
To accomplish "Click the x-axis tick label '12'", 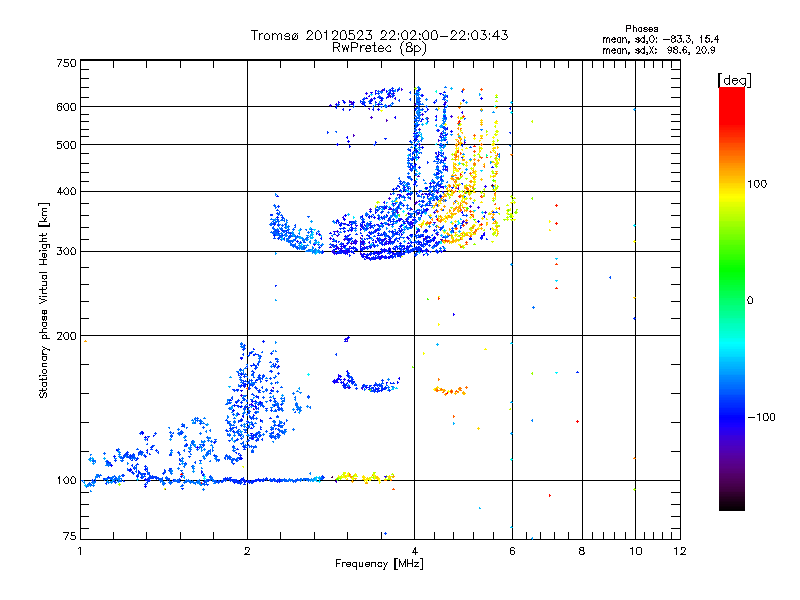I will tap(680, 551).
